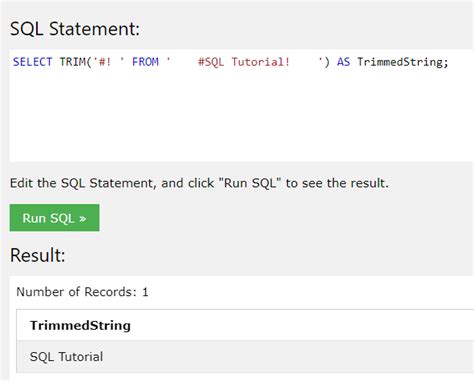Click the green Run SQL button
474x381 pixels.
click(54, 218)
